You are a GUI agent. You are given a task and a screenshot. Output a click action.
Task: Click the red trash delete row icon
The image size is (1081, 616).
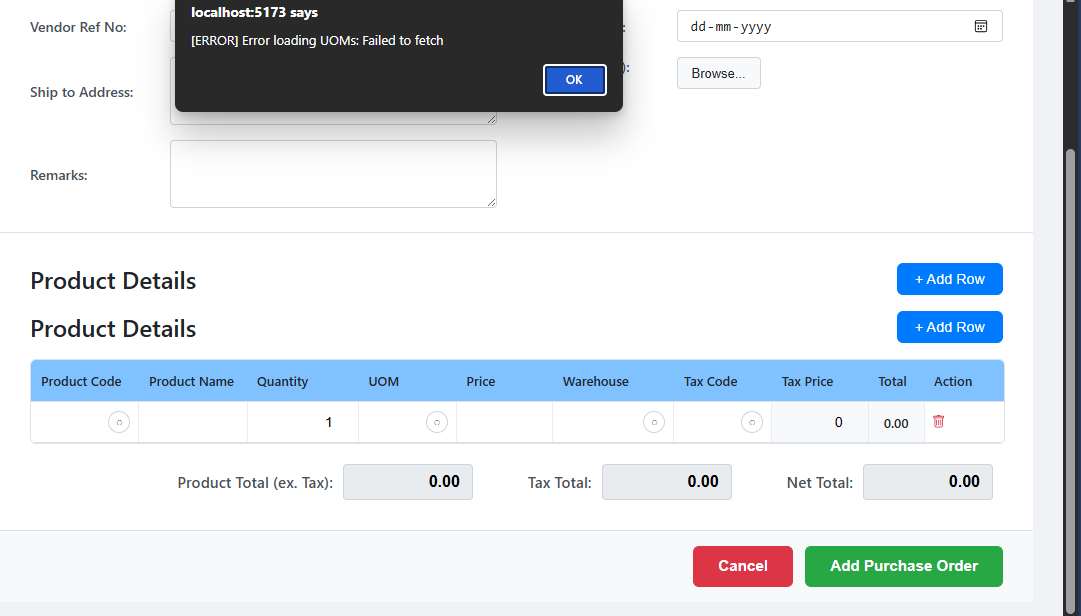pos(938,422)
